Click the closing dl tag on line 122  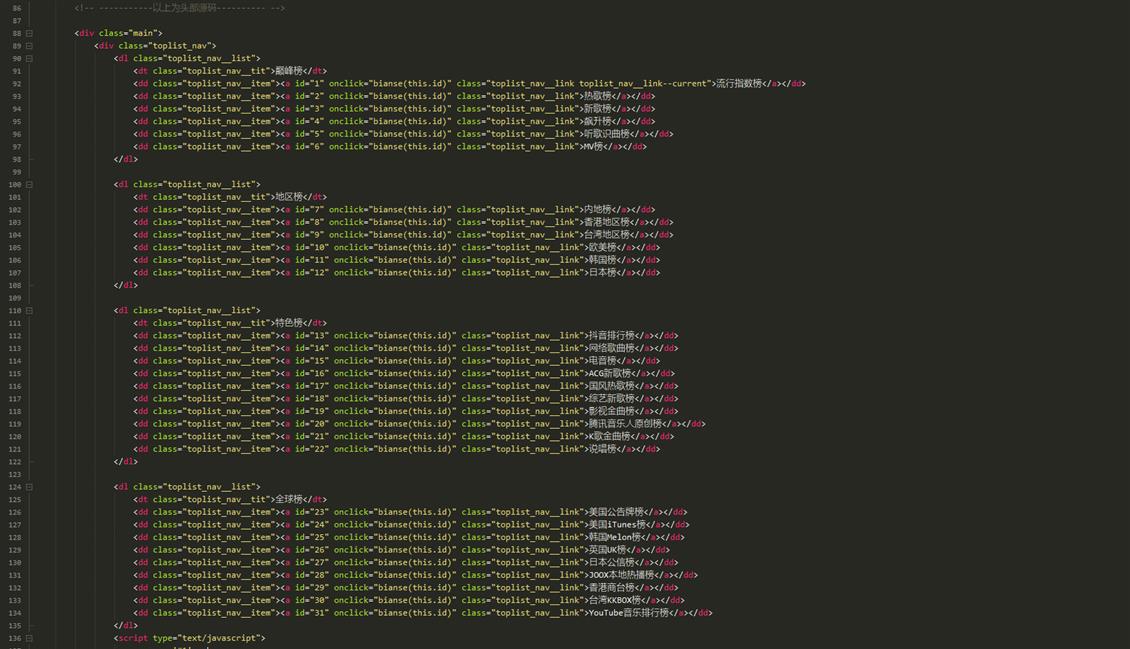(x=125, y=462)
